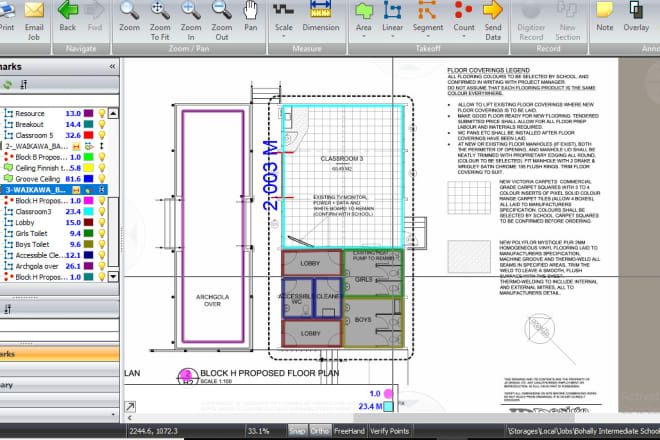Open the Count dropdown arrow
This screenshot has height=440, width=660.
pos(463,36)
